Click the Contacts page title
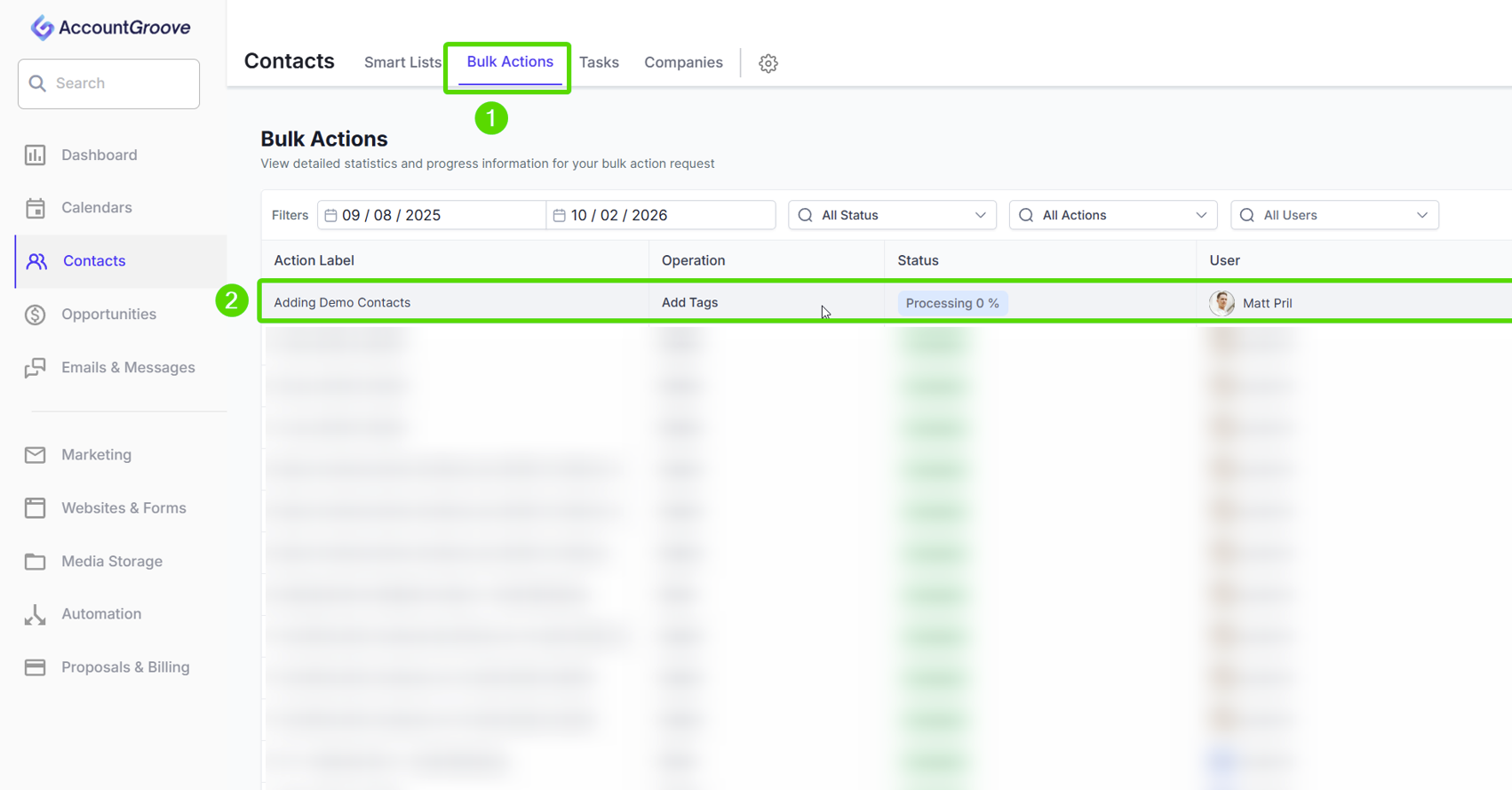This screenshot has width=1512, height=790. [290, 61]
